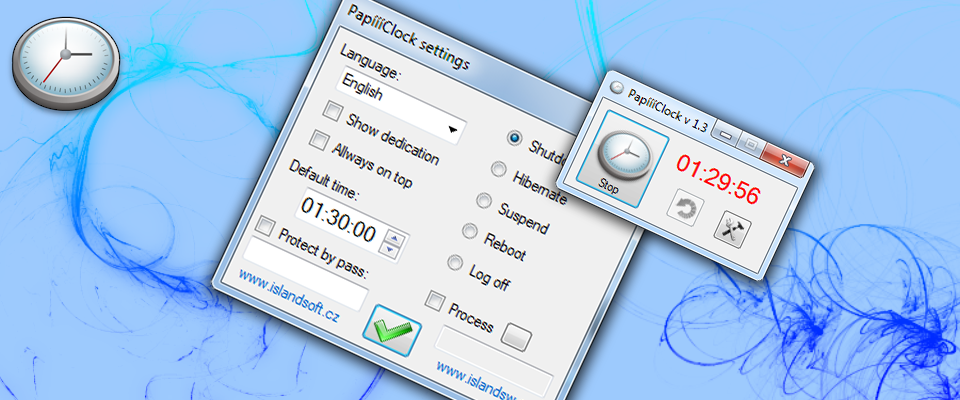Stop the countdown with the clock button
The width and height of the screenshot is (960, 400).
click(623, 159)
